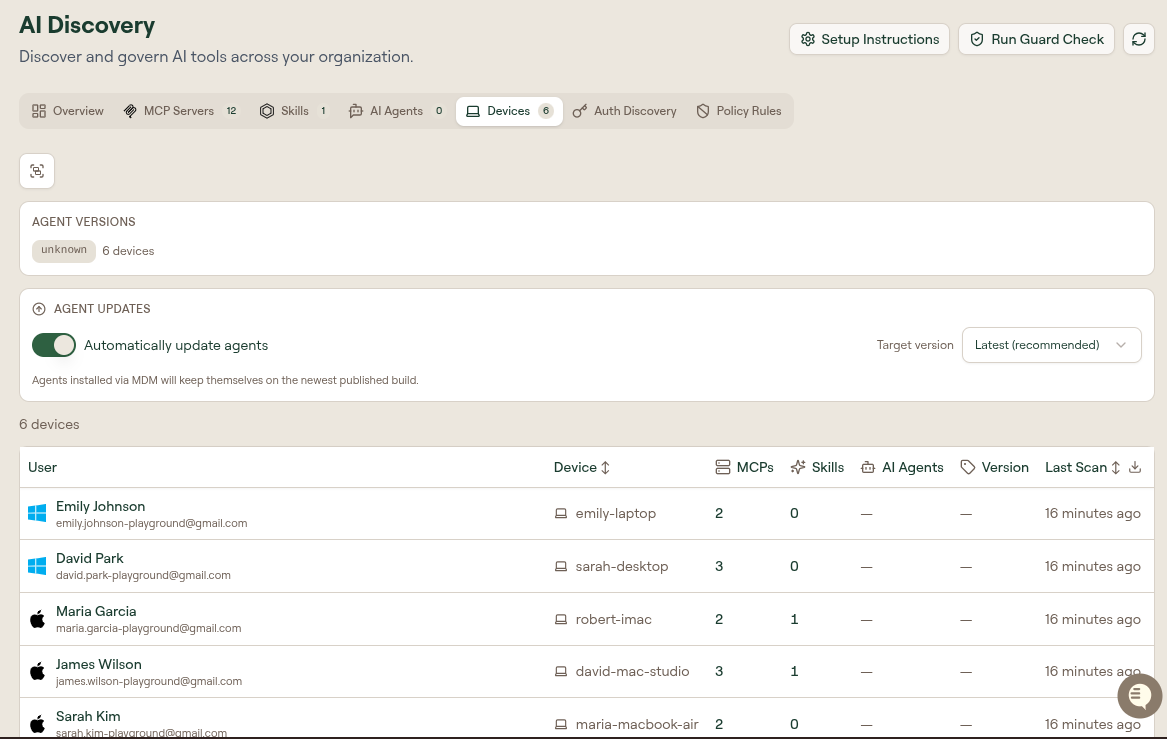1167x739 pixels.
Task: Click the Windows logo beside David Park
Action: [x=37, y=566]
